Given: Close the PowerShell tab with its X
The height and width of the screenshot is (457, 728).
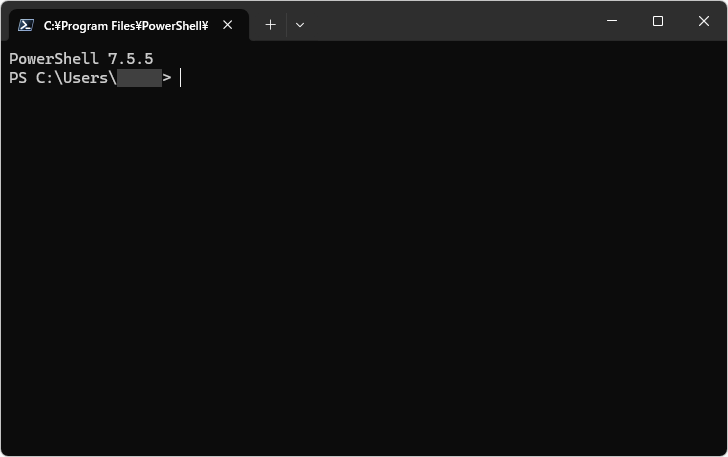Looking at the screenshot, I should (227, 25).
